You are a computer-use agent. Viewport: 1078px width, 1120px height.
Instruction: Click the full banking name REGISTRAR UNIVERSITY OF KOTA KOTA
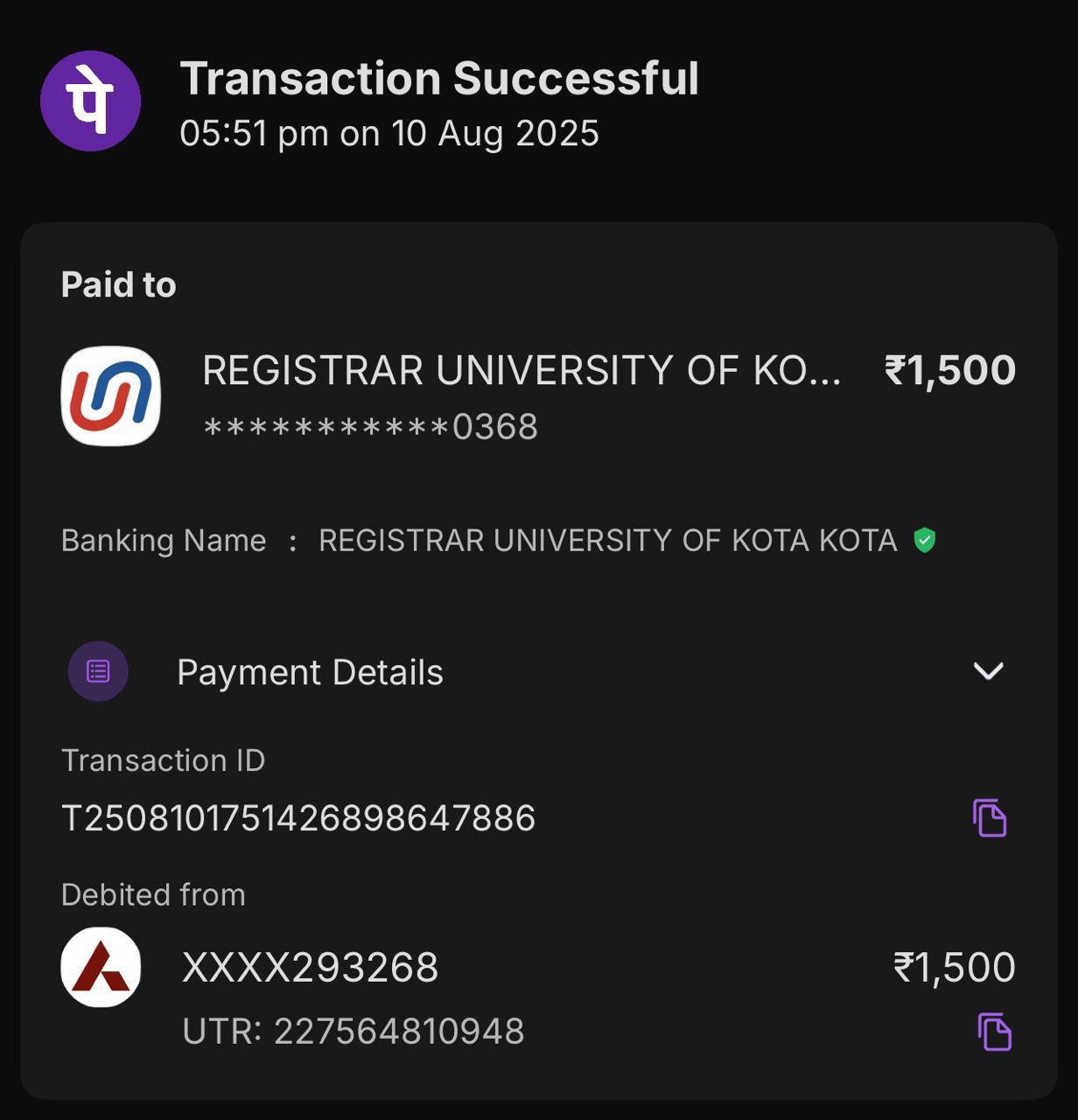point(608,541)
